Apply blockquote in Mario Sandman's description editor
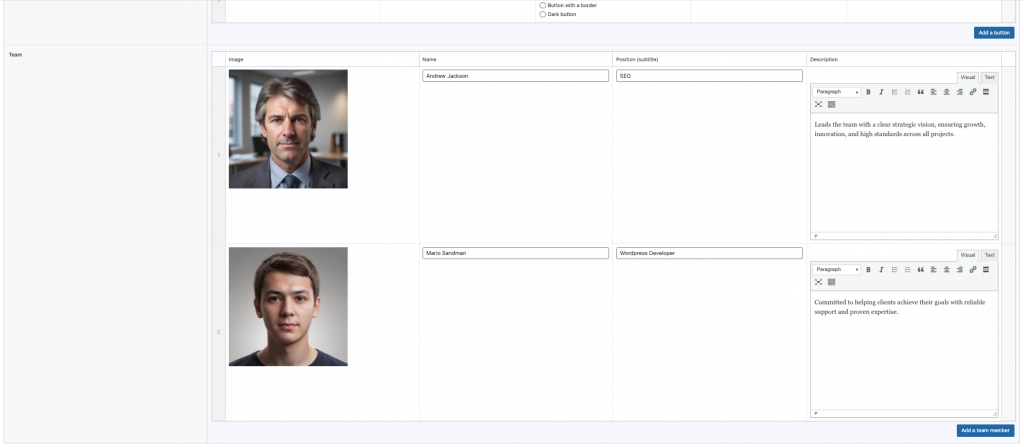Image resolution: width=1024 pixels, height=447 pixels. 921,269
